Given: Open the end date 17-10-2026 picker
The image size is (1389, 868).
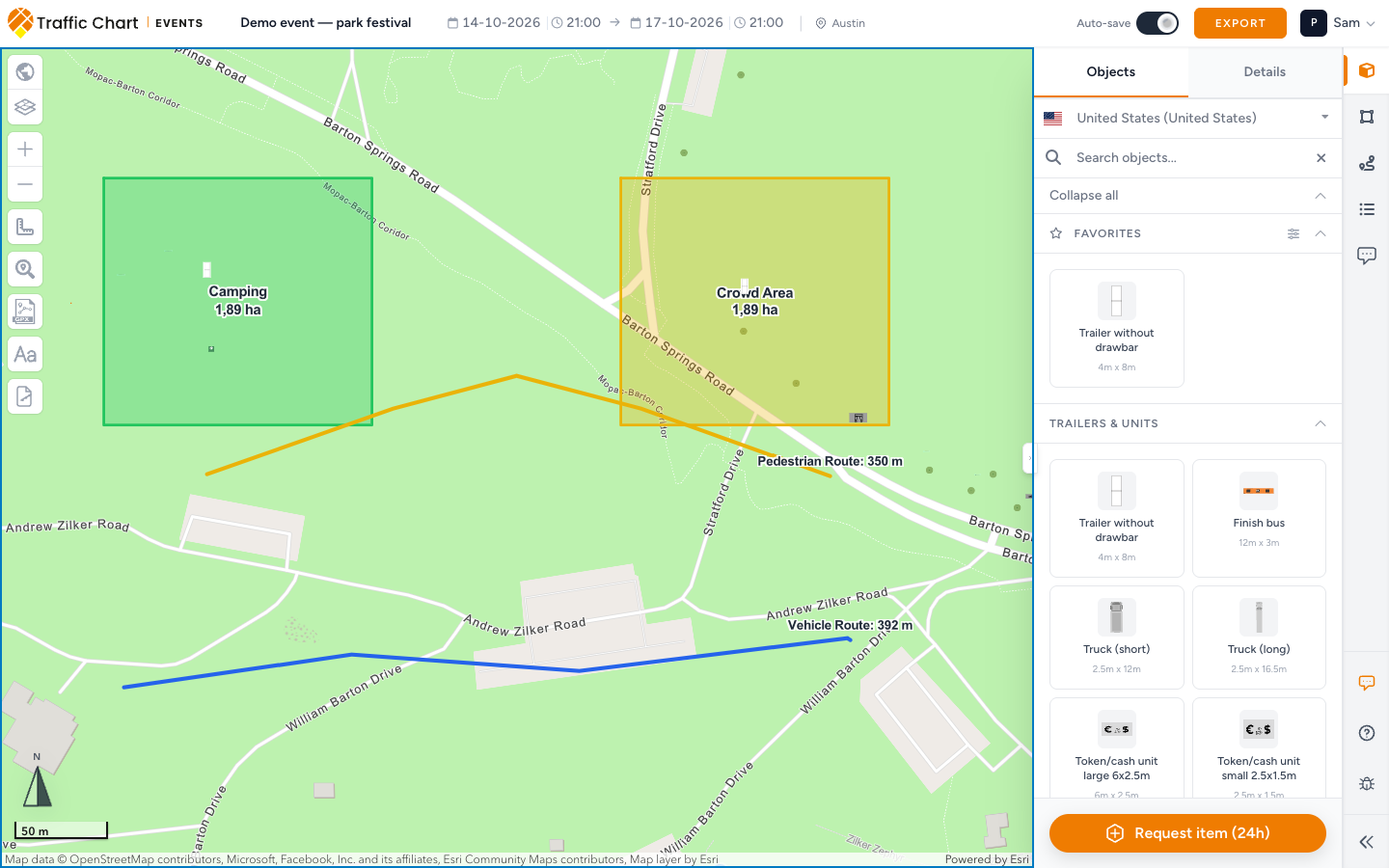Looking at the screenshot, I should [x=676, y=23].
